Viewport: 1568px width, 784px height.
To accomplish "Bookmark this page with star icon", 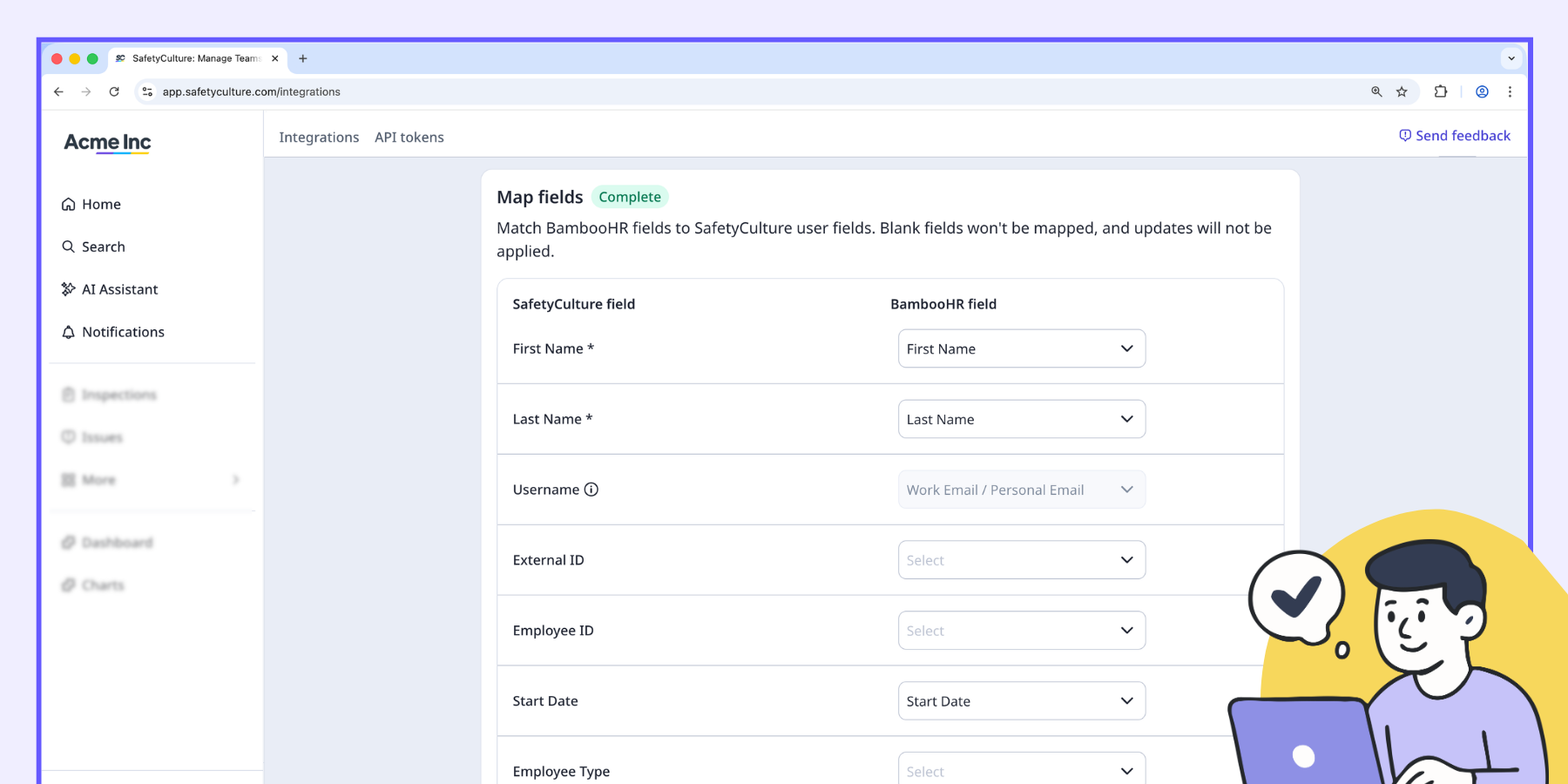I will (1402, 91).
